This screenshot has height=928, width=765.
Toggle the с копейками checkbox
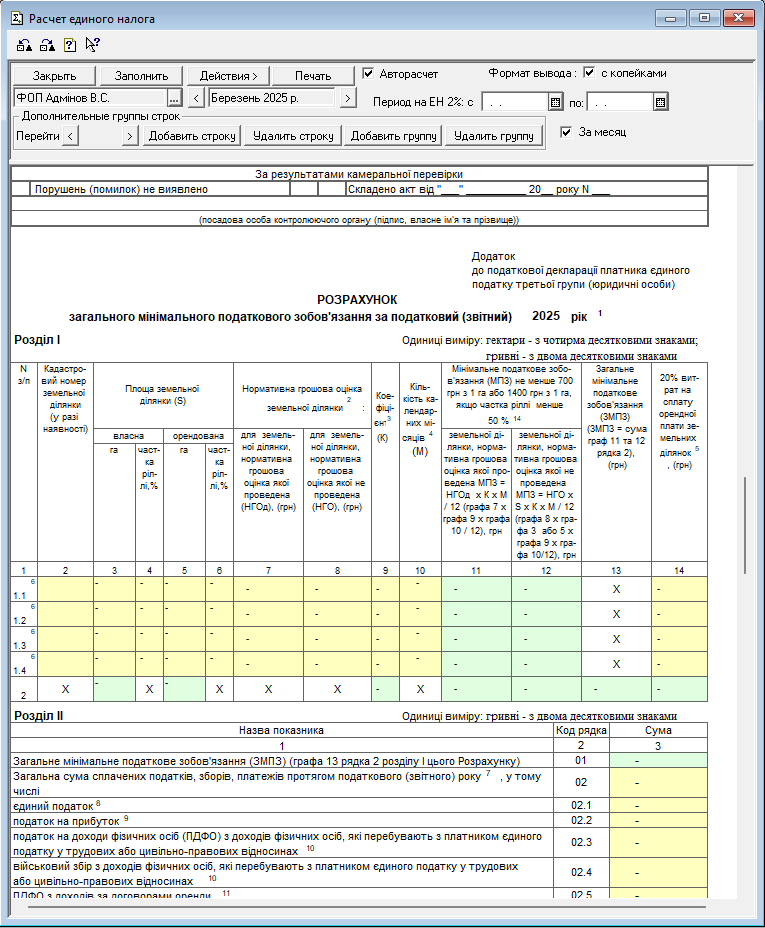click(x=589, y=73)
